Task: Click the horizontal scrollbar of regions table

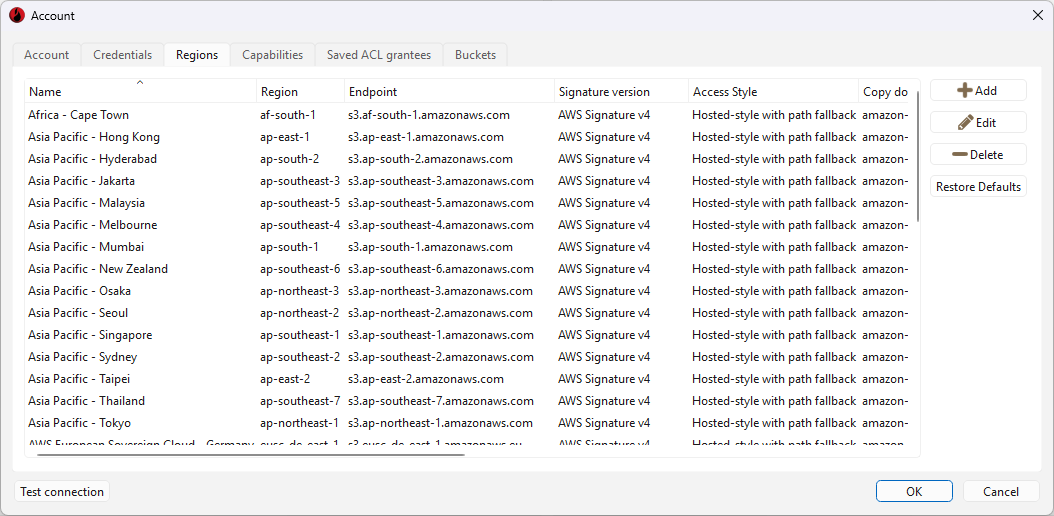Action: [x=251, y=455]
